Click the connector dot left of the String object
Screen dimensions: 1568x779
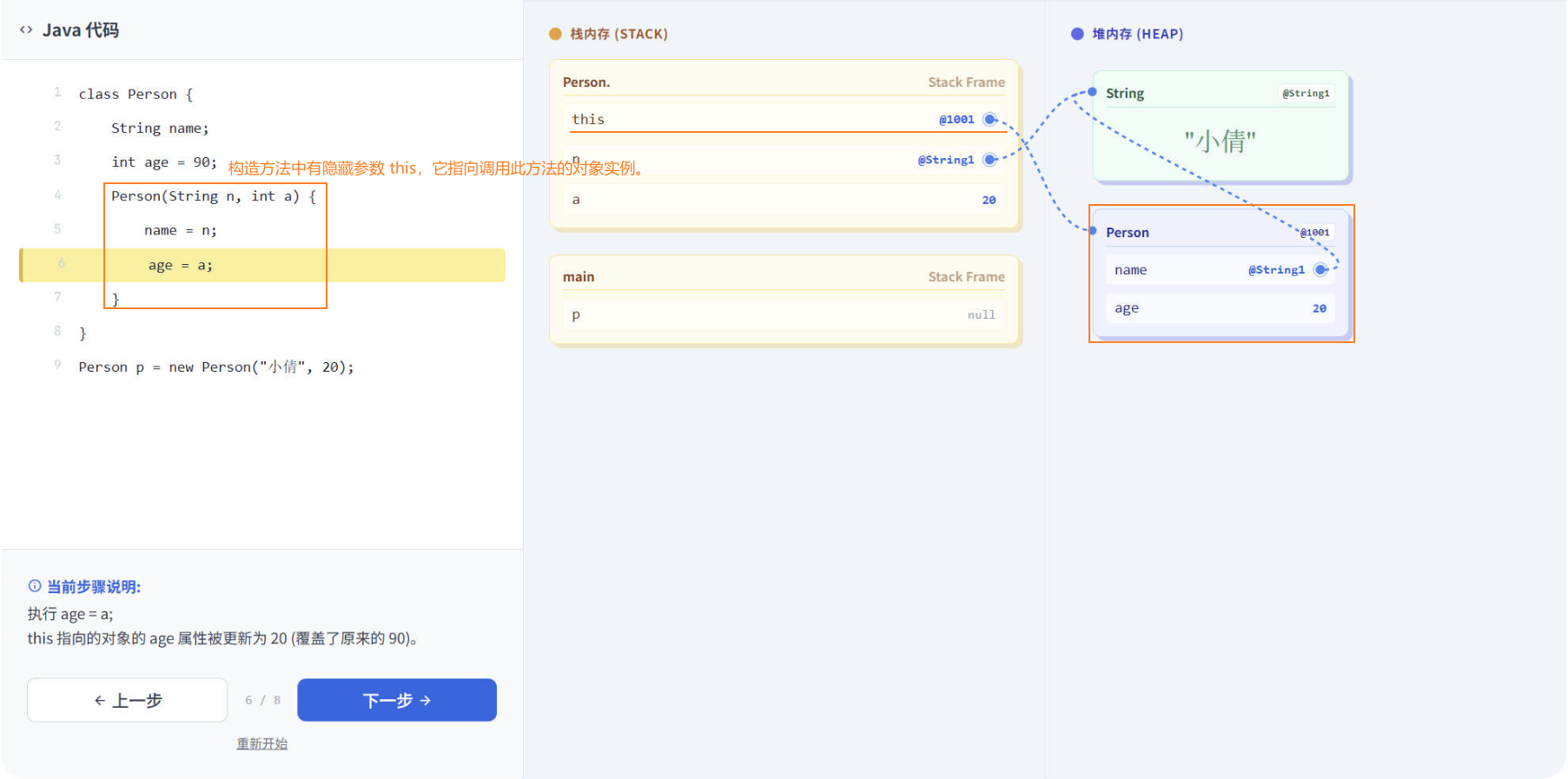pos(1093,92)
